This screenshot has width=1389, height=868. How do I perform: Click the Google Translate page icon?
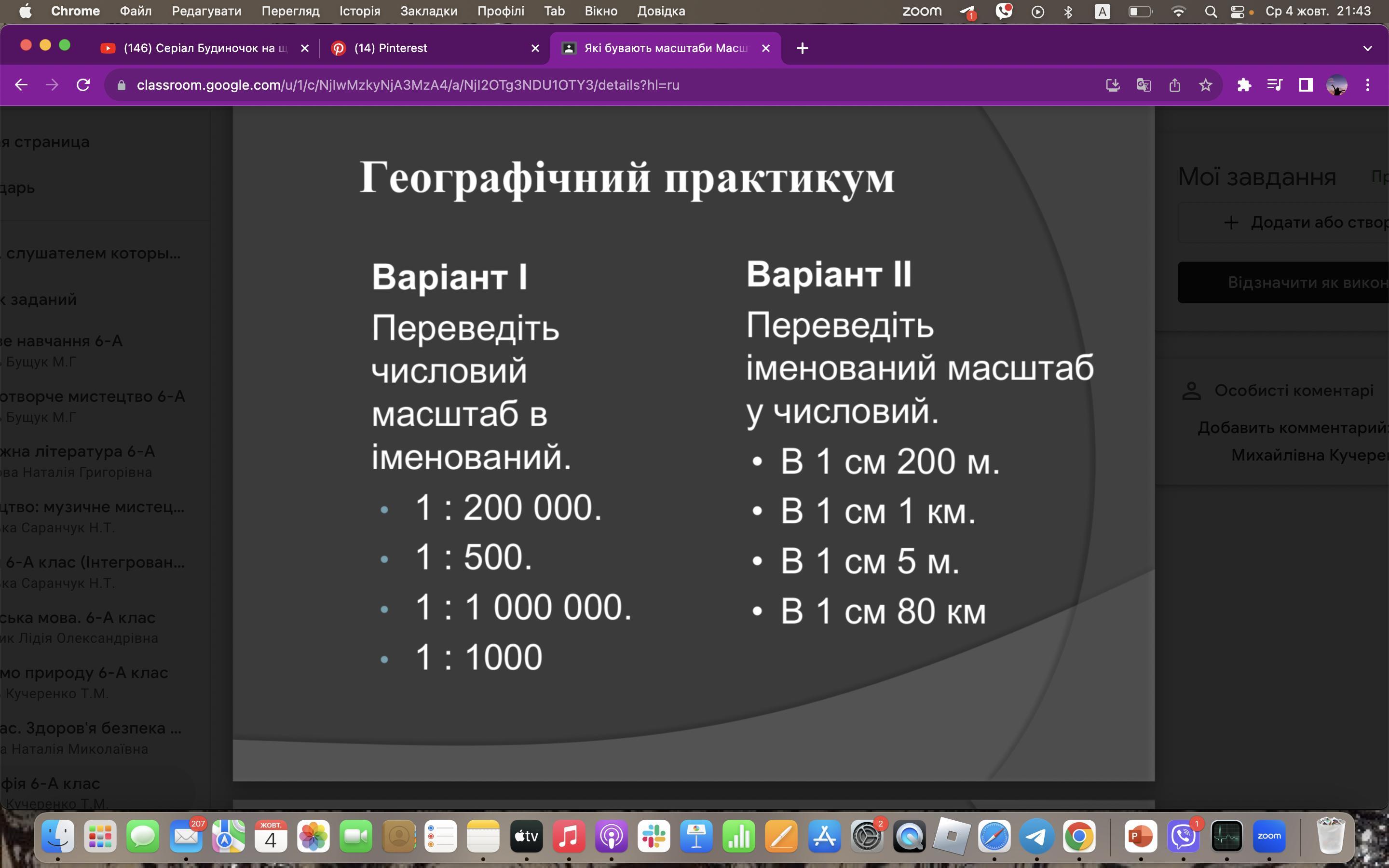click(1144, 85)
